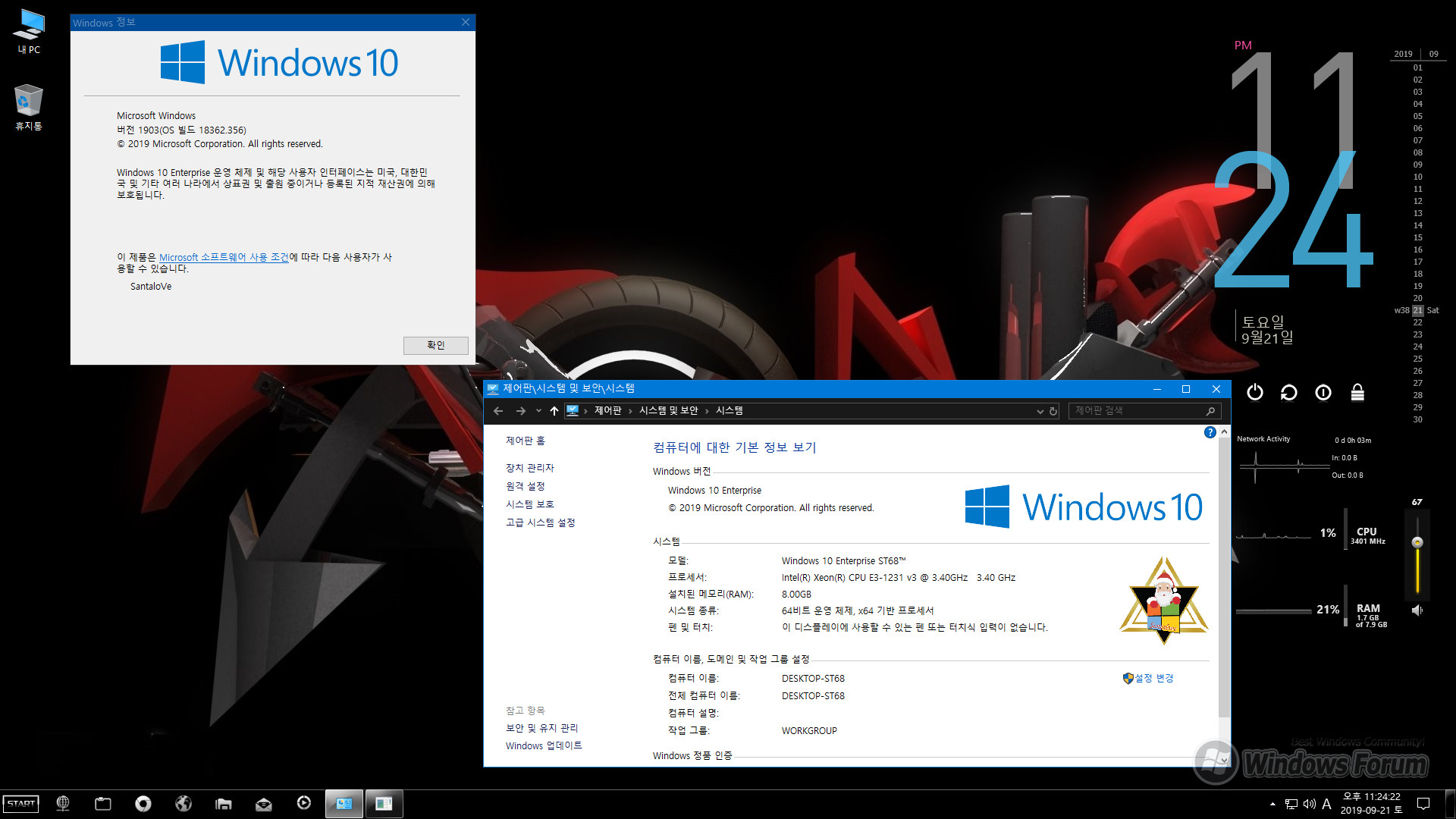Refresh the Control Panel address bar
Screen dimensions: 1456x819
(1053, 411)
